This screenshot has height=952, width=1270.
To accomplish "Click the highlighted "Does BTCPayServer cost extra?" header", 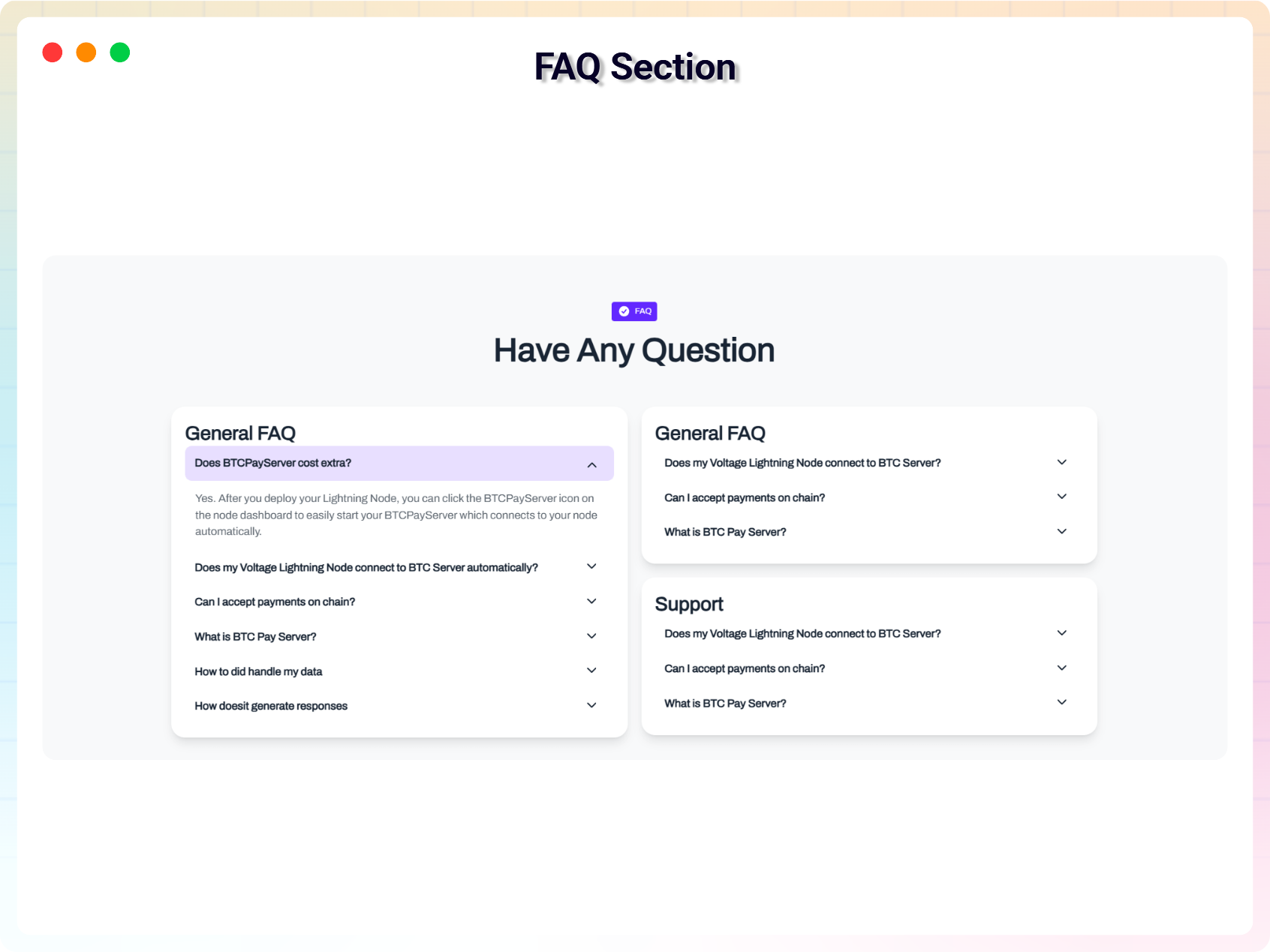I will tap(399, 464).
